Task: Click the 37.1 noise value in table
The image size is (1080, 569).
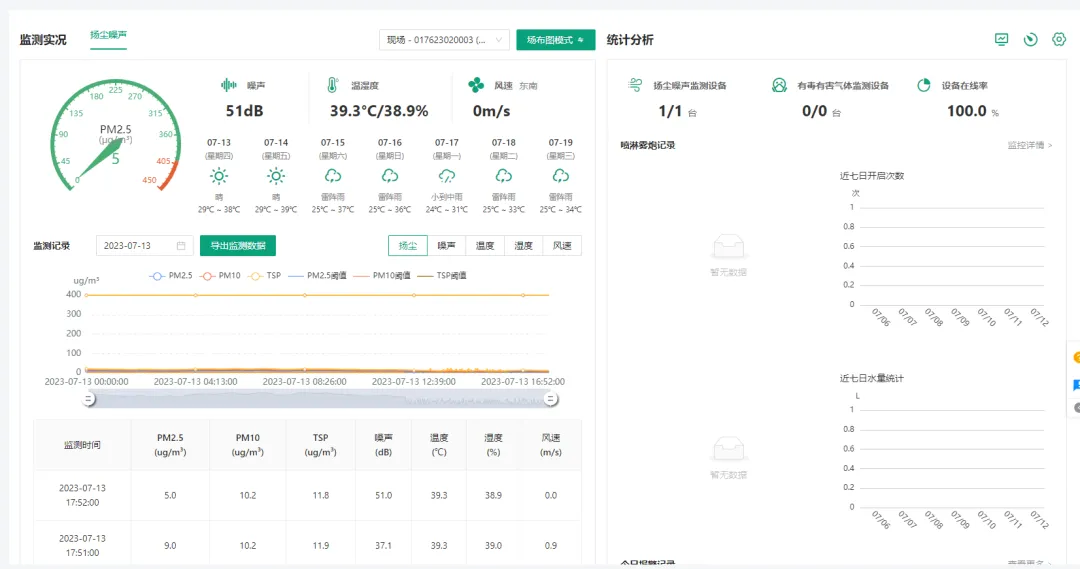Action: pos(384,546)
